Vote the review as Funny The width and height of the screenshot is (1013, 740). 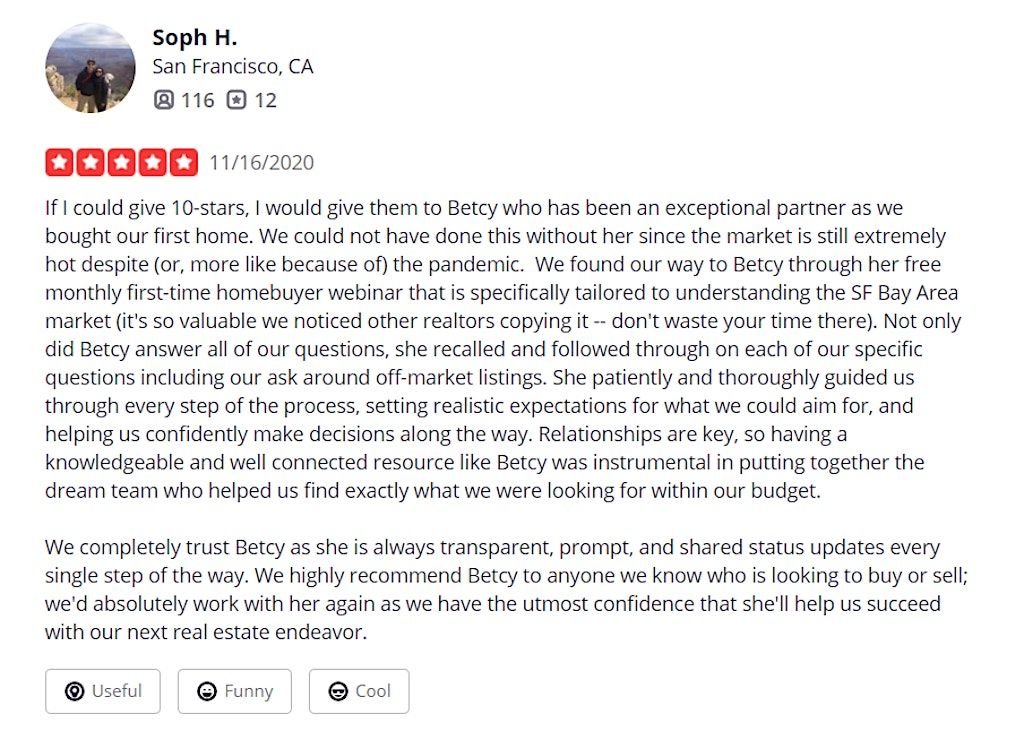click(235, 691)
